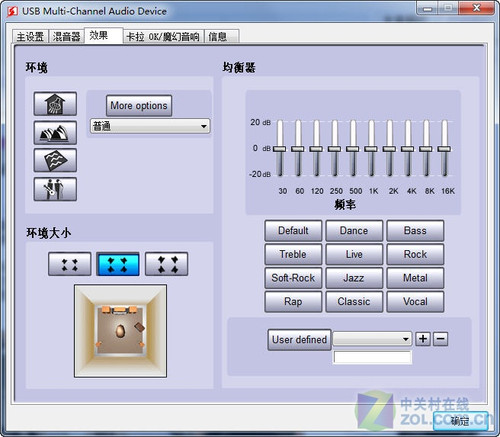Open the 信息 tab

(221, 36)
